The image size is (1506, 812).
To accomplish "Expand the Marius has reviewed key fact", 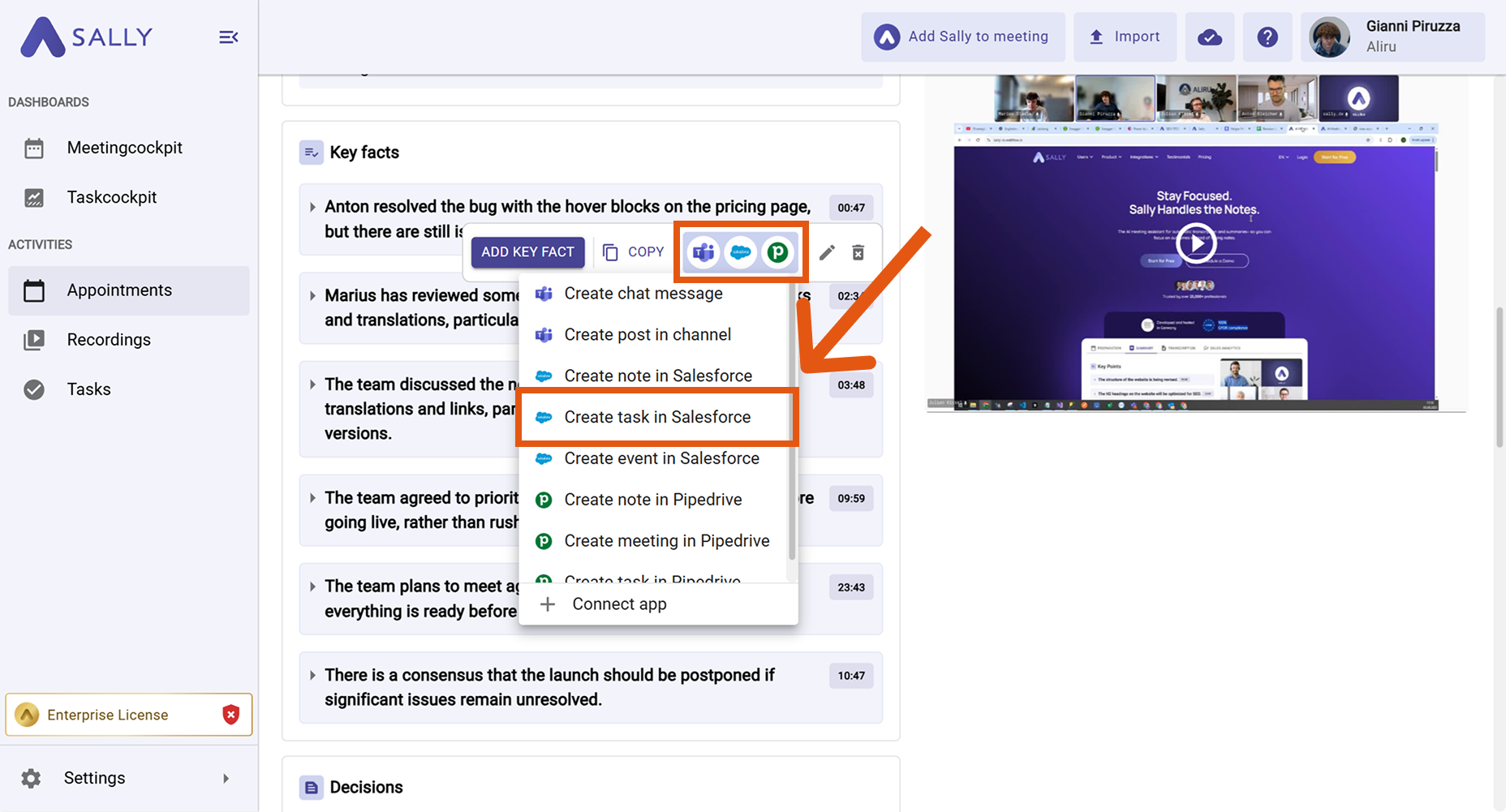I will 312,296.
